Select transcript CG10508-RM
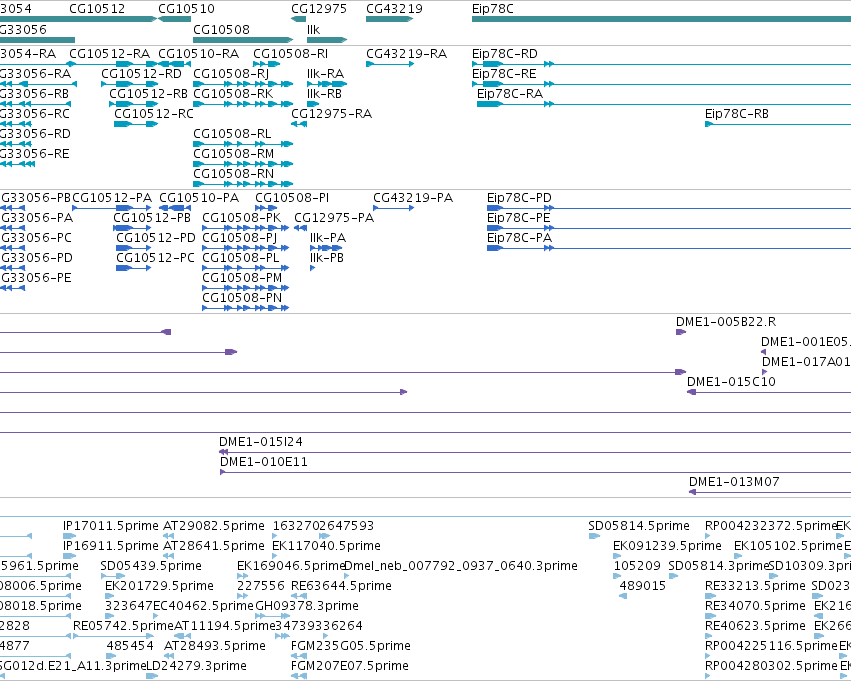 click(234, 154)
